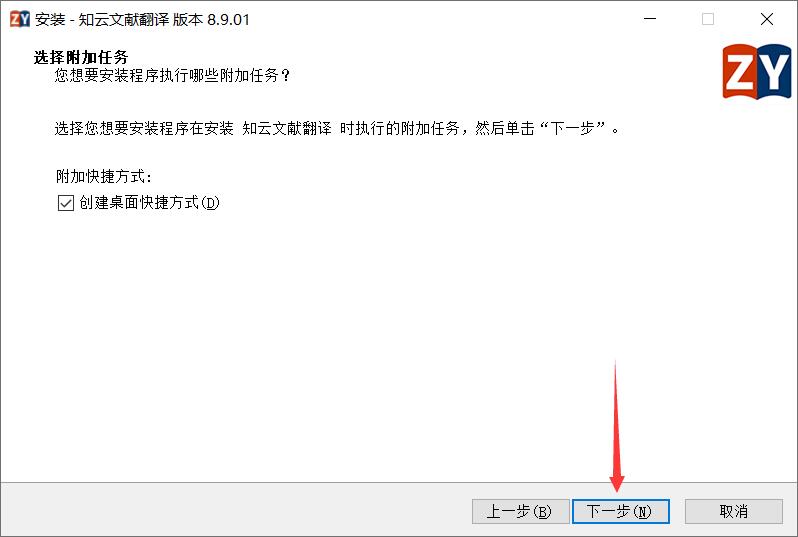Minimize the installer window

coord(650,19)
